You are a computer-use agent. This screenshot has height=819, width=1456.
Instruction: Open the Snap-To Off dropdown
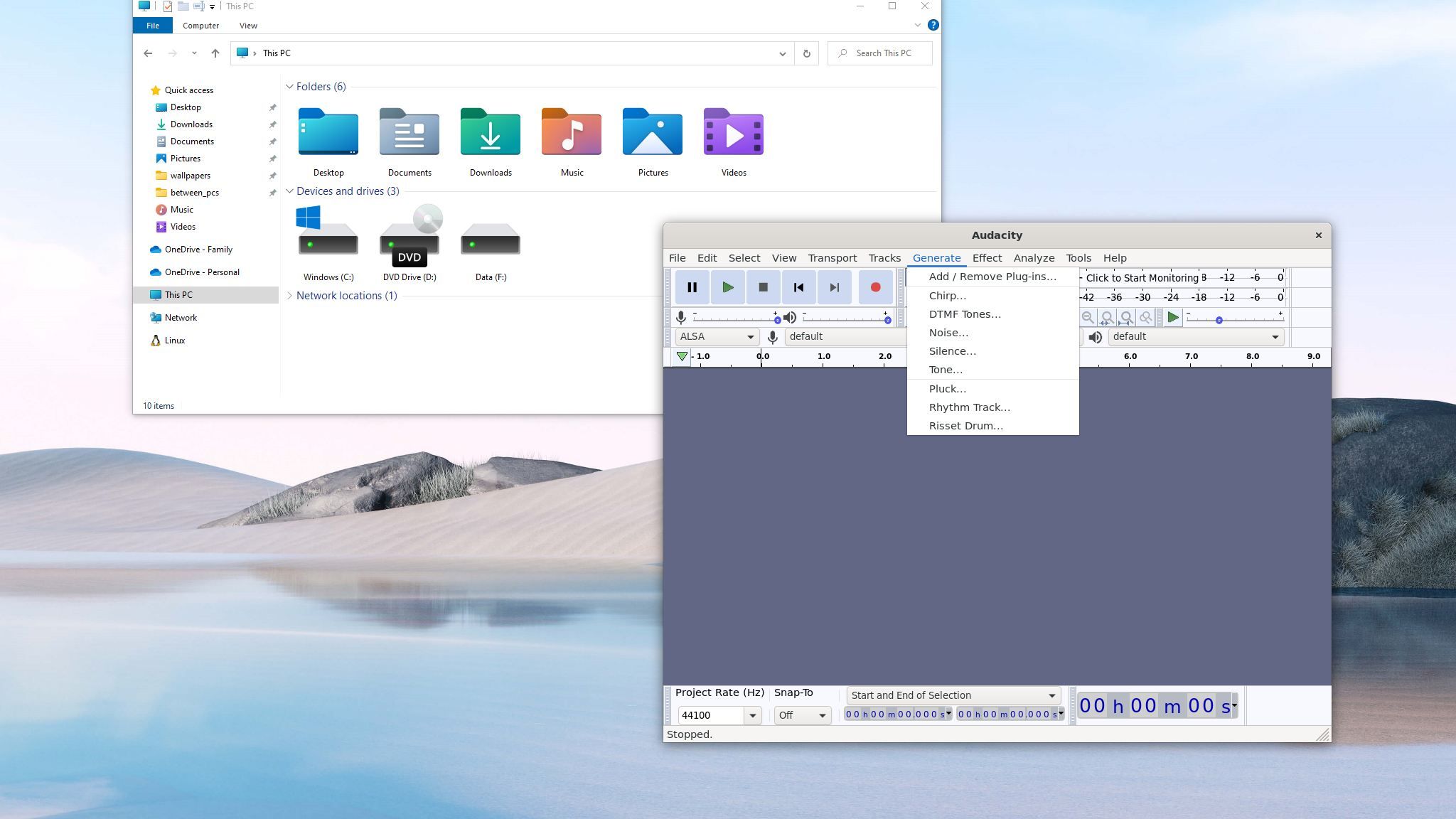tap(802, 715)
